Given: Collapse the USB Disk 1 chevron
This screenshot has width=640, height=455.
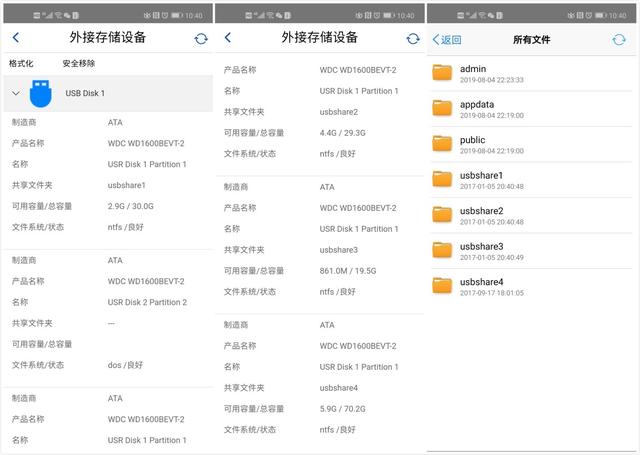Looking at the screenshot, I should (15, 93).
